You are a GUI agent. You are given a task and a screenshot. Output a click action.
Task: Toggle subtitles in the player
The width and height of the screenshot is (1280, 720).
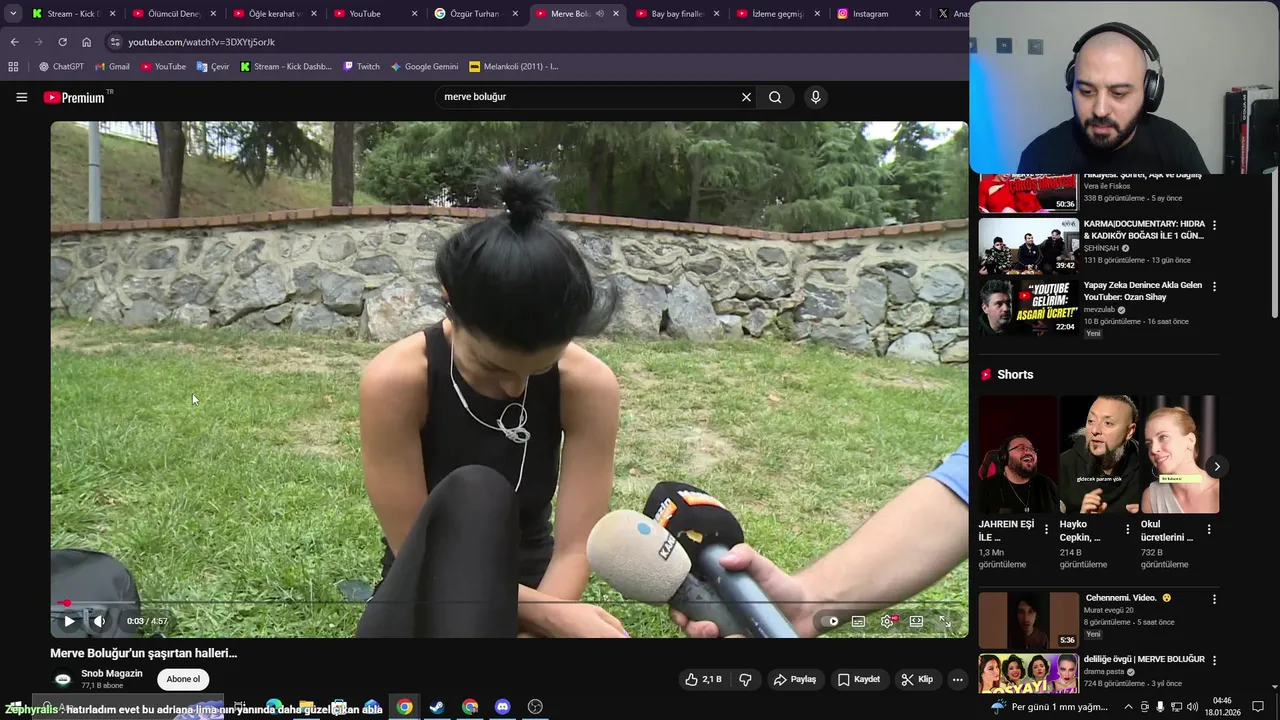coord(858,621)
